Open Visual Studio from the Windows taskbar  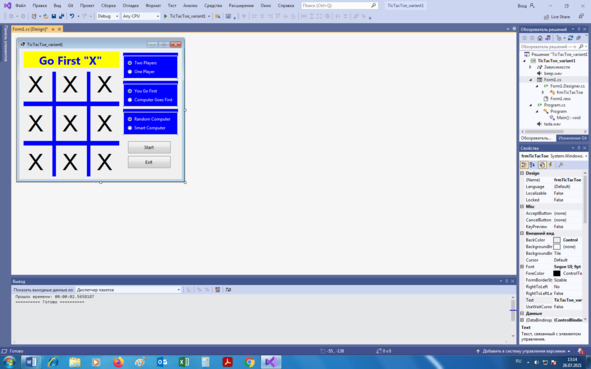tap(271, 362)
